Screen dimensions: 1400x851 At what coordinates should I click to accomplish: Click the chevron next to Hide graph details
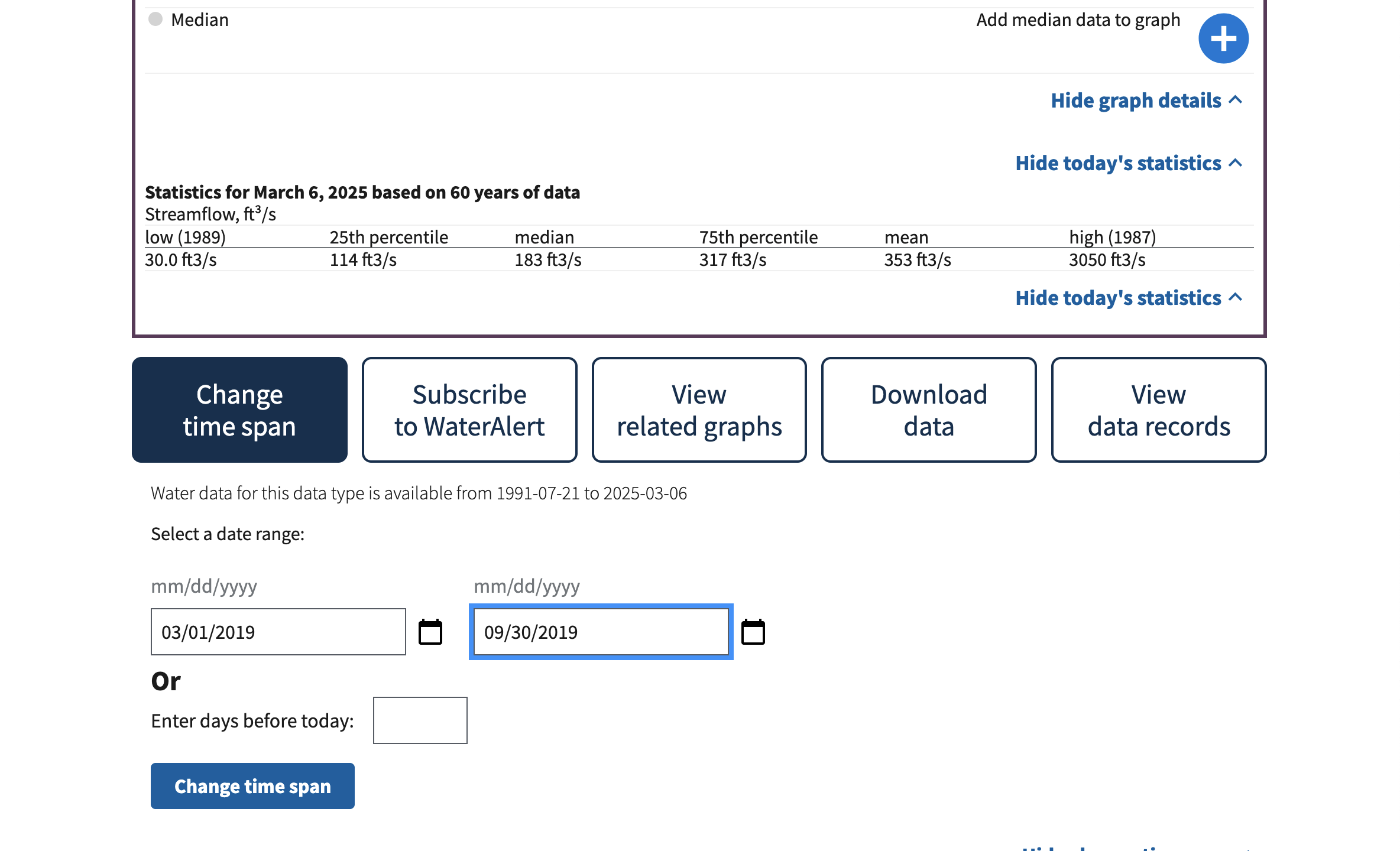point(1235,100)
